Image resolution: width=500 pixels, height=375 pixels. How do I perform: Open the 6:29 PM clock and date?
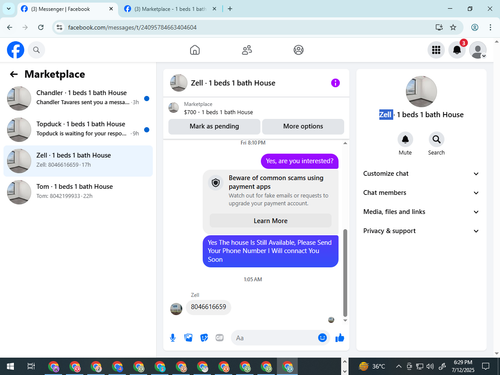(463, 366)
